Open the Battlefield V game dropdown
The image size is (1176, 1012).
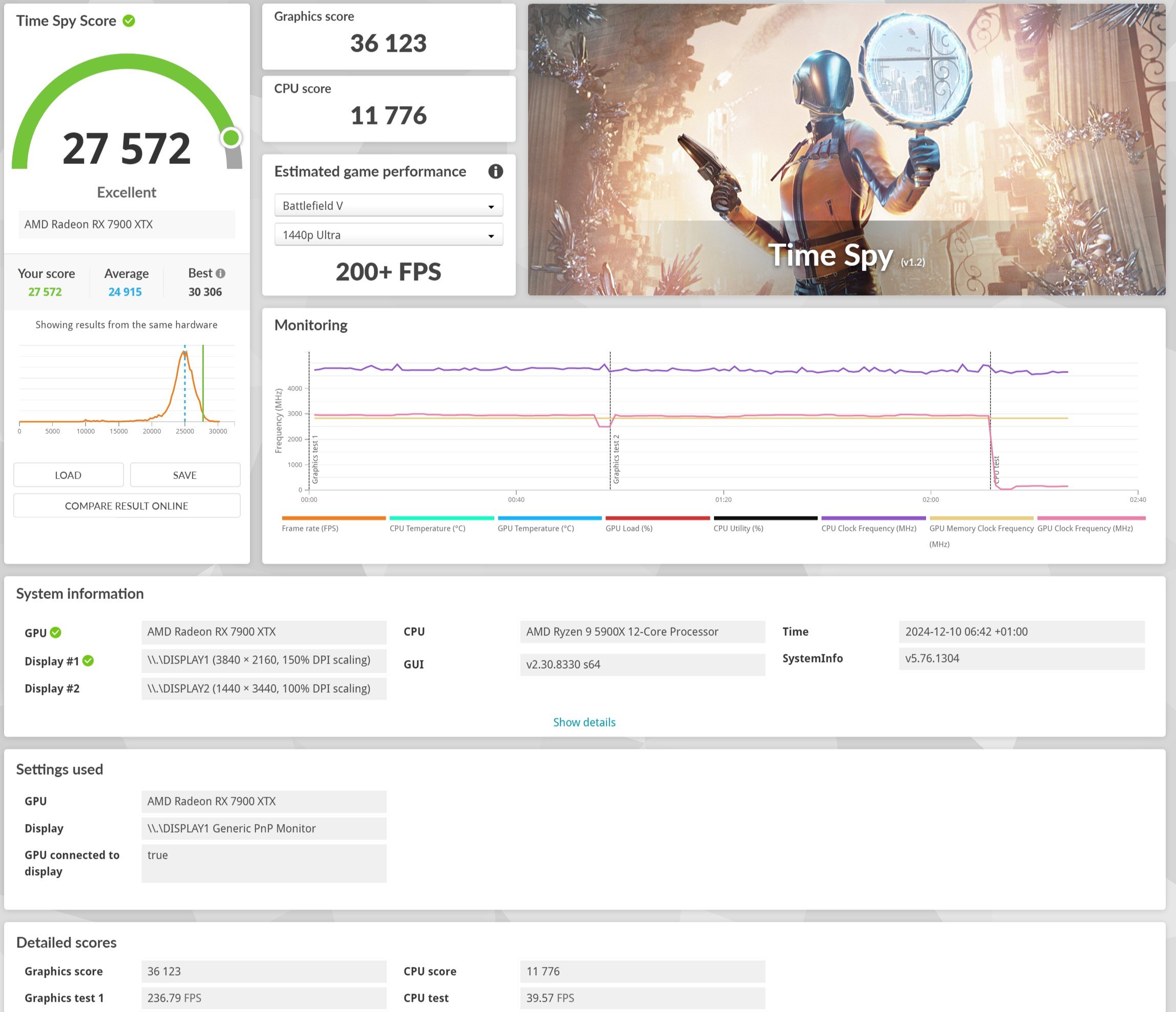tap(388, 205)
